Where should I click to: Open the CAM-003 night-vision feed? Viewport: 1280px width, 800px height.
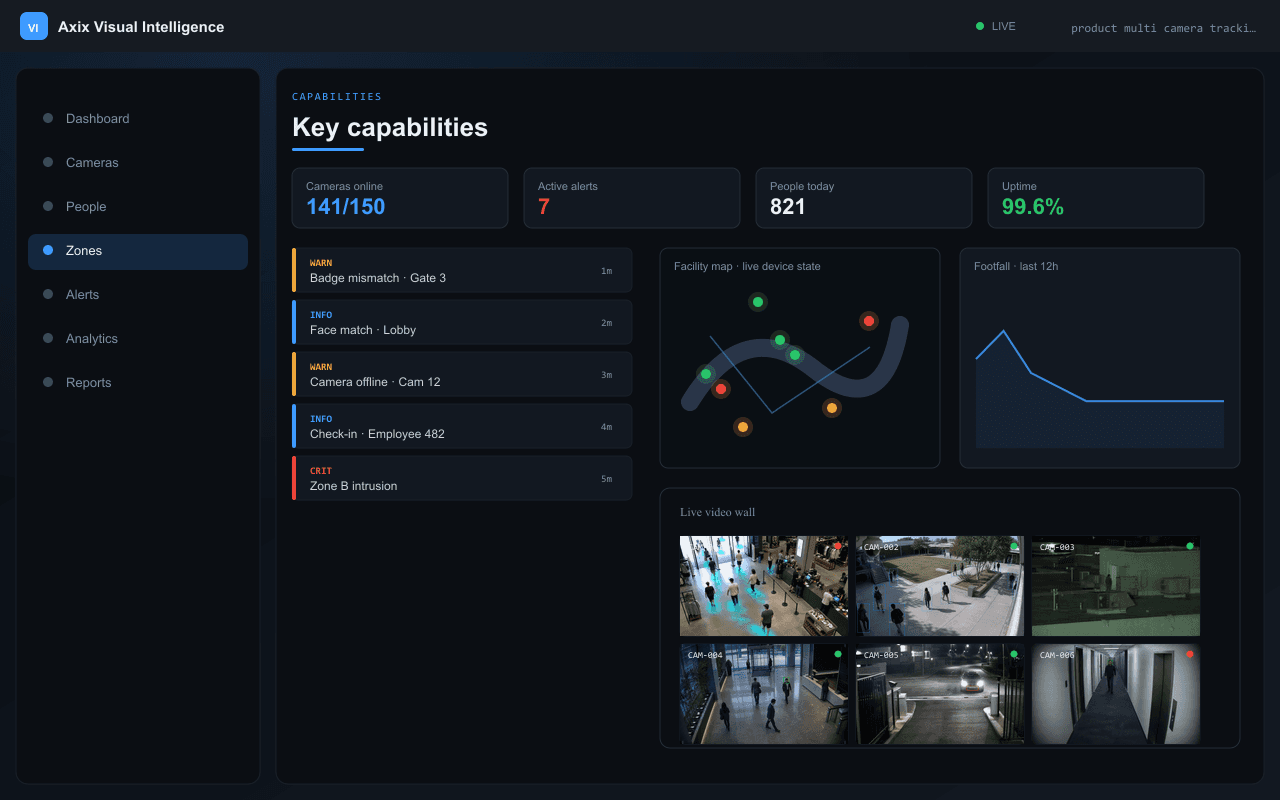[1116, 586]
